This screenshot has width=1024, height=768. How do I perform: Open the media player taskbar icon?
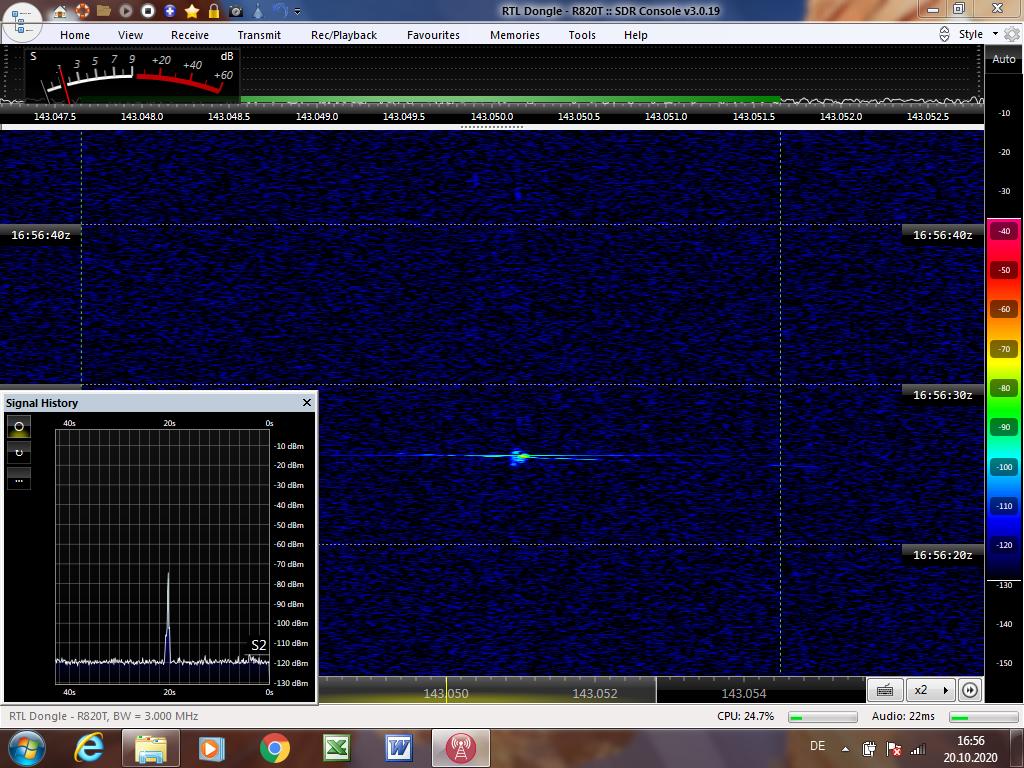(x=212, y=748)
